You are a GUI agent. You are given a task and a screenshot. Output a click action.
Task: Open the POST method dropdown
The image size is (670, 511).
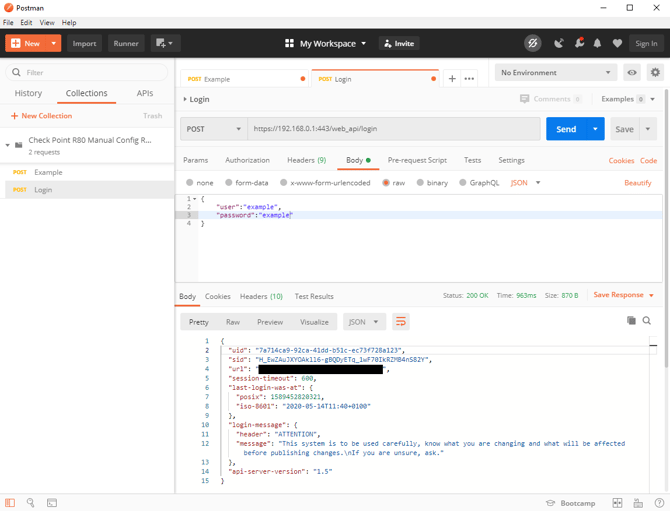click(x=214, y=129)
